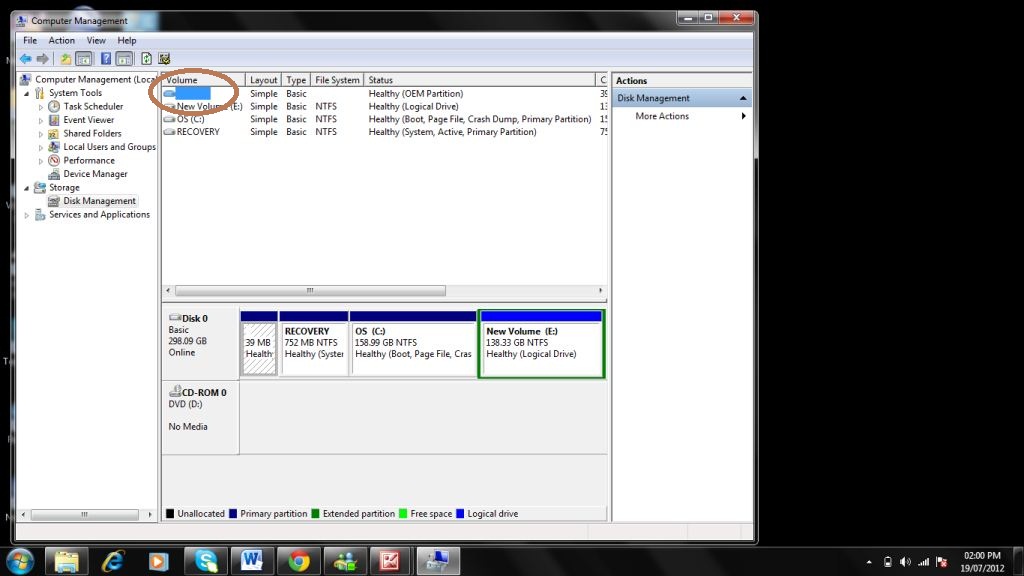The width and height of the screenshot is (1024, 576).
Task: Open the Action menu
Action: tap(61, 40)
